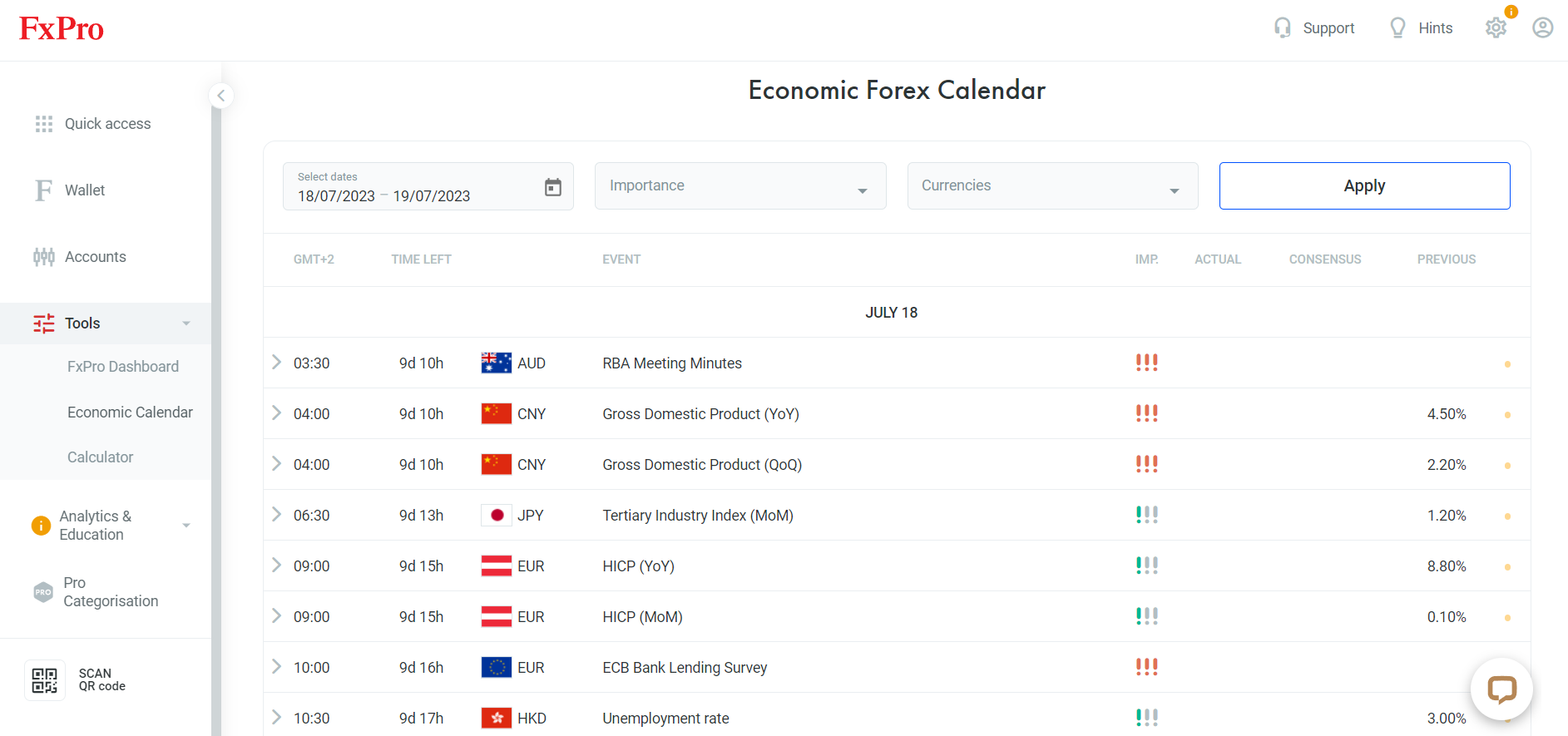Open Economic Calendar submenu item
This screenshot has width=1568, height=736.
pos(130,412)
